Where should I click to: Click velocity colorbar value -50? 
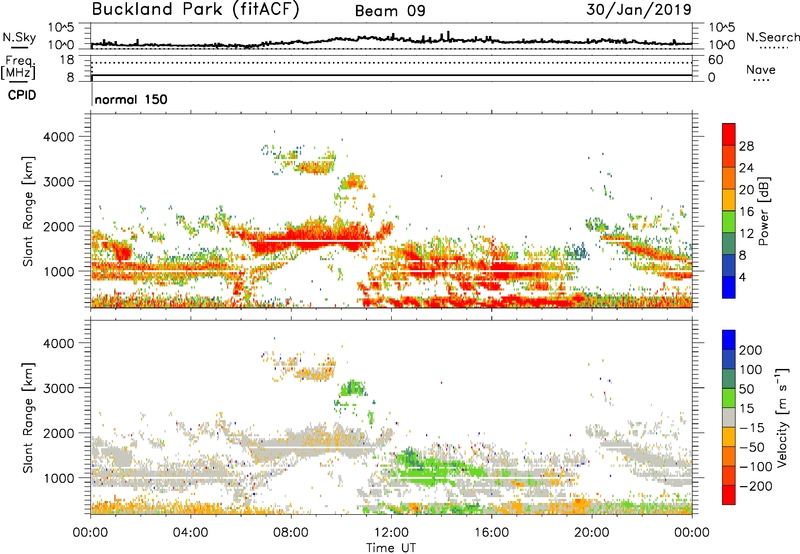(752, 447)
